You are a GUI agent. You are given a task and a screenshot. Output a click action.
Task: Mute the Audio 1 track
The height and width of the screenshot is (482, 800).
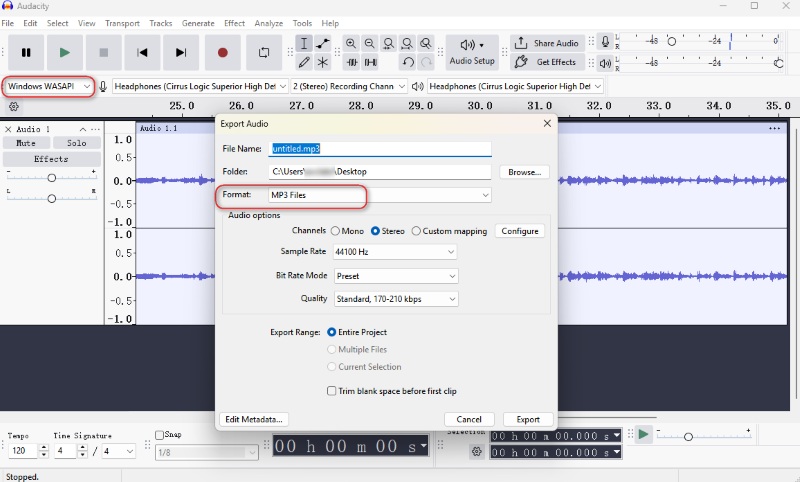[26, 143]
